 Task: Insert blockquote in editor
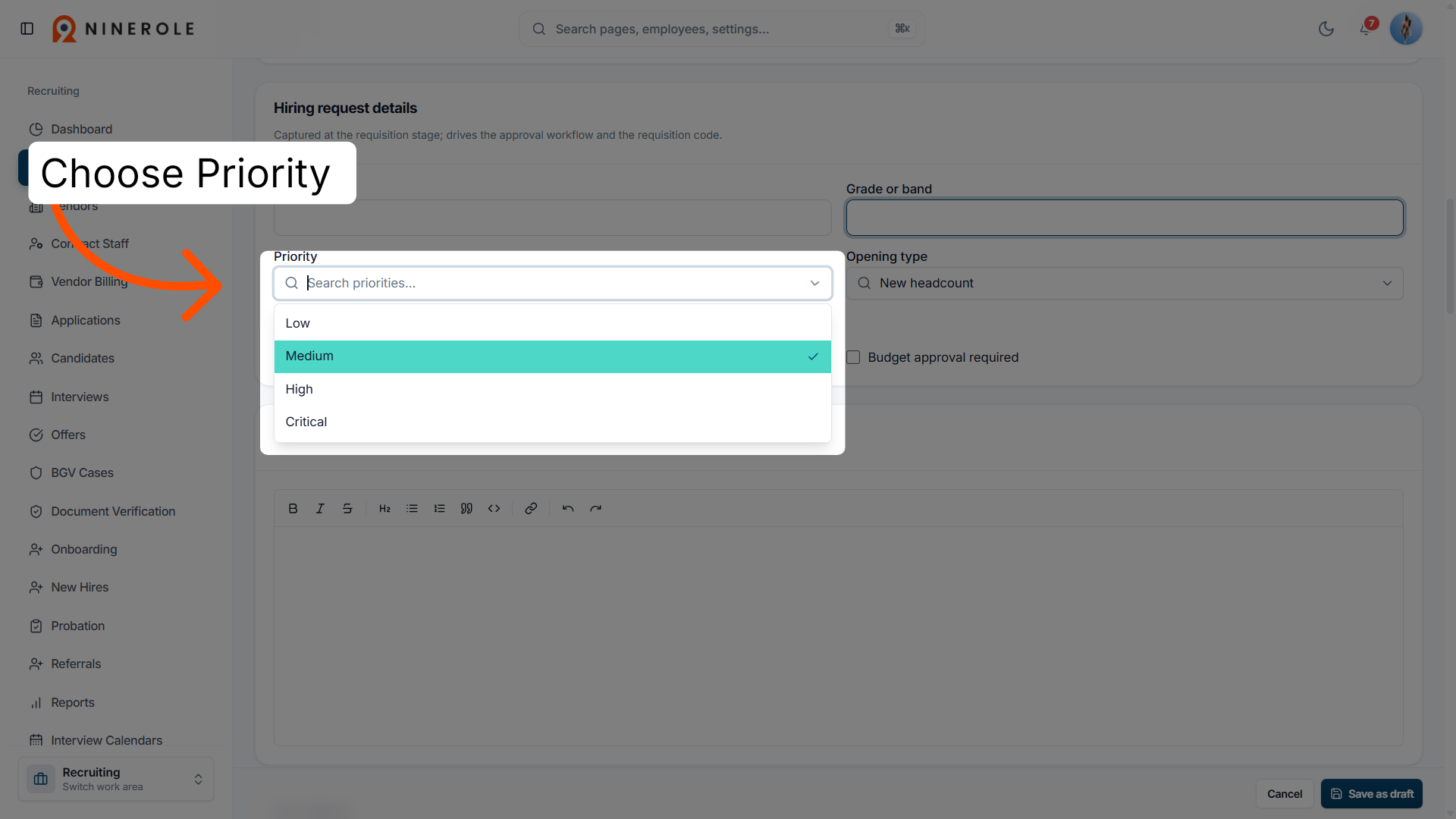pos(466,509)
